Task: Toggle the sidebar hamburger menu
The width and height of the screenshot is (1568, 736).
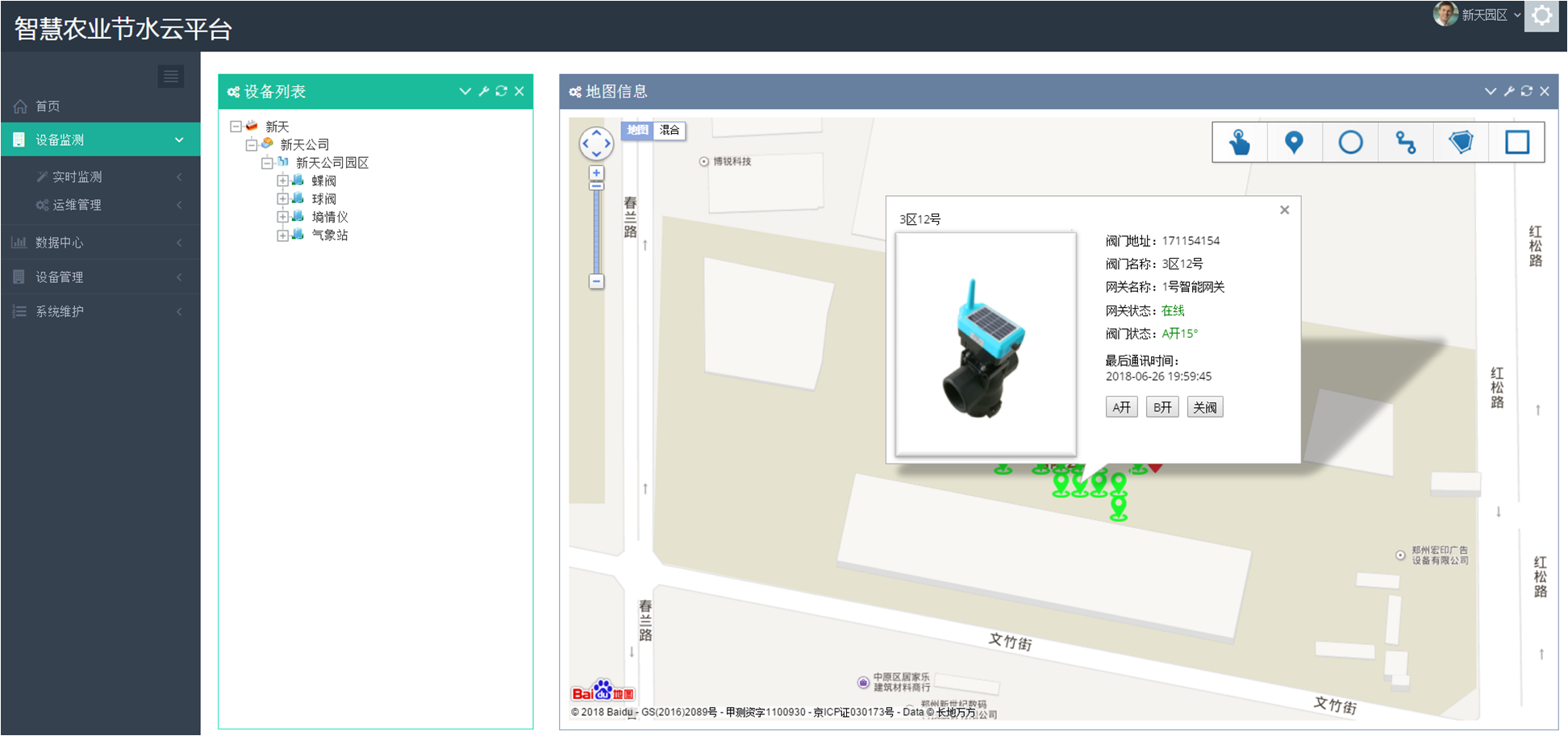Action: (171, 77)
